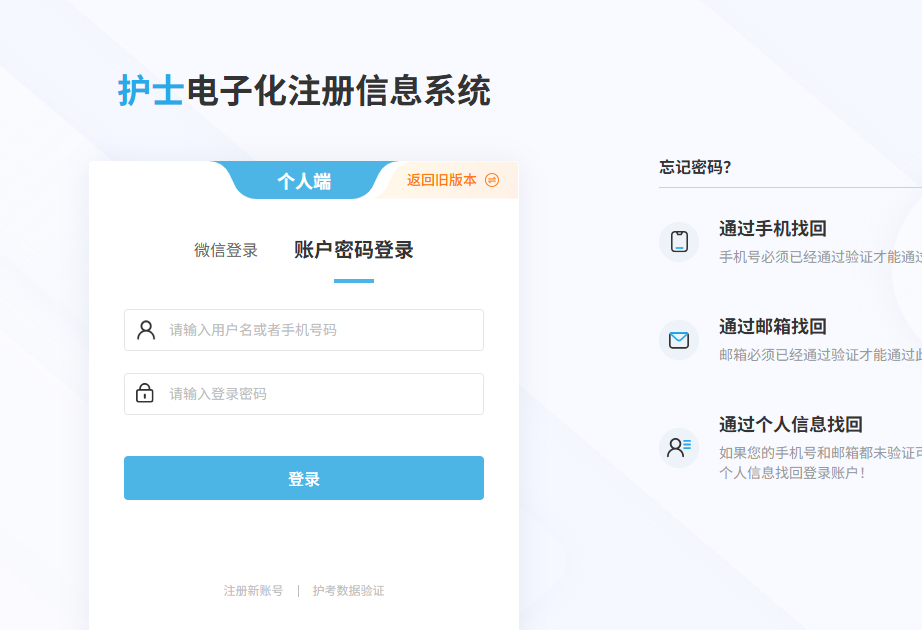This screenshot has height=630, width=922.
Task: Choose 通过个人信息找回 option
Action: pos(791,424)
